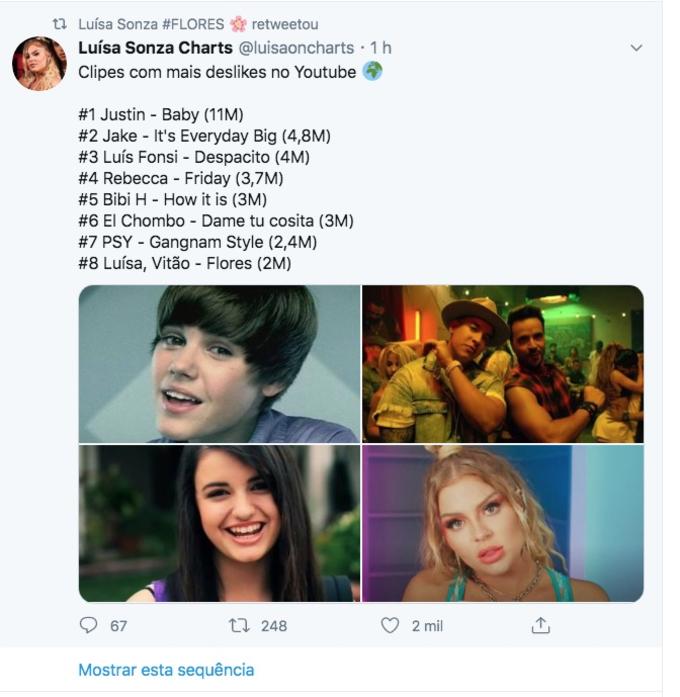Click the reply speech bubble icon
The image size is (680, 697).
click(x=89, y=625)
